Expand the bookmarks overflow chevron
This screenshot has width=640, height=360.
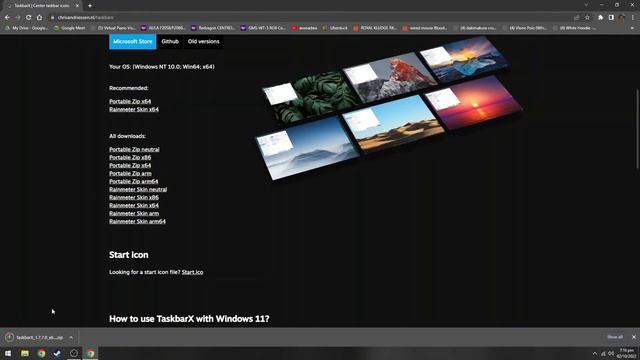632,28
